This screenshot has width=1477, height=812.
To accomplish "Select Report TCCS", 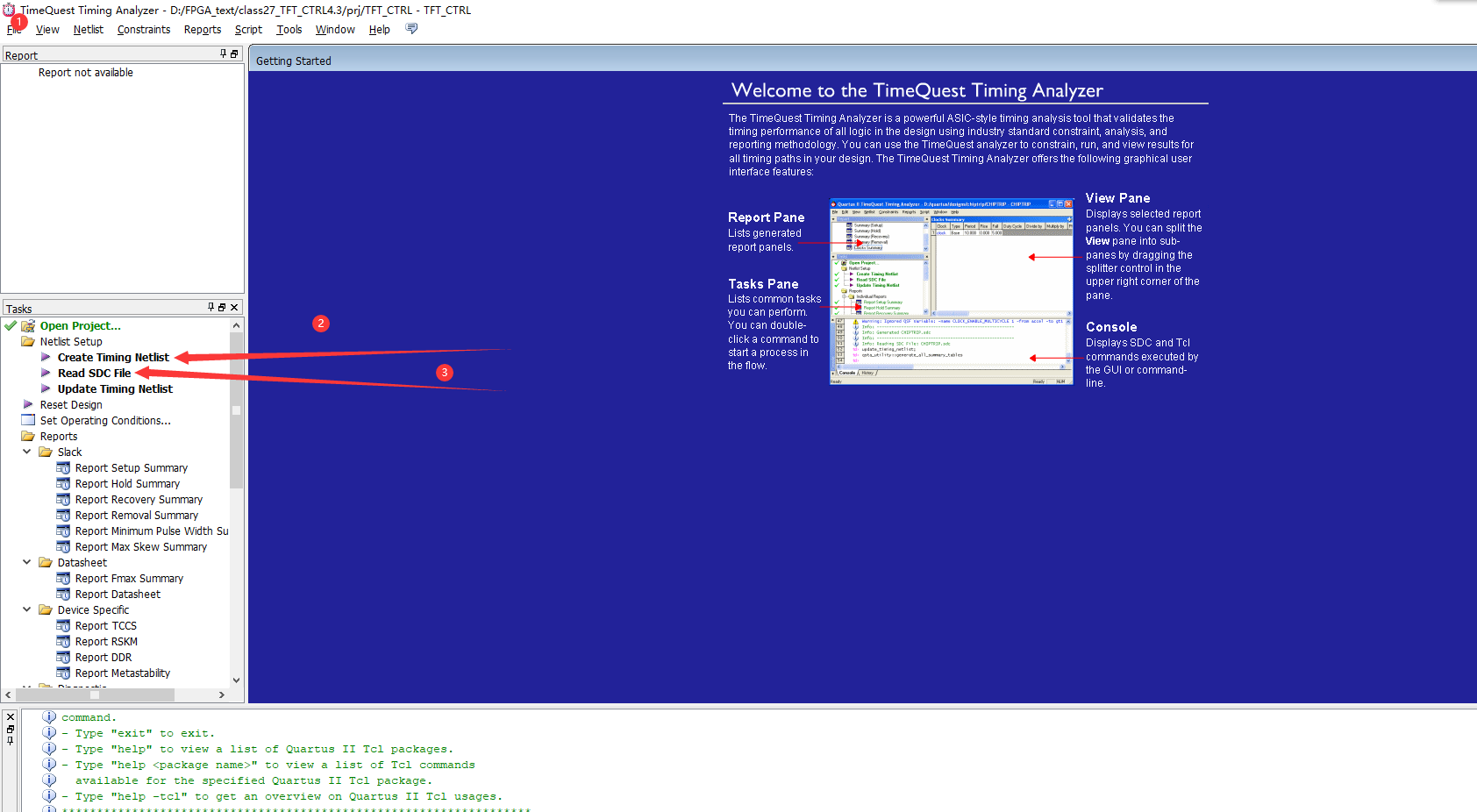I will 106,626.
